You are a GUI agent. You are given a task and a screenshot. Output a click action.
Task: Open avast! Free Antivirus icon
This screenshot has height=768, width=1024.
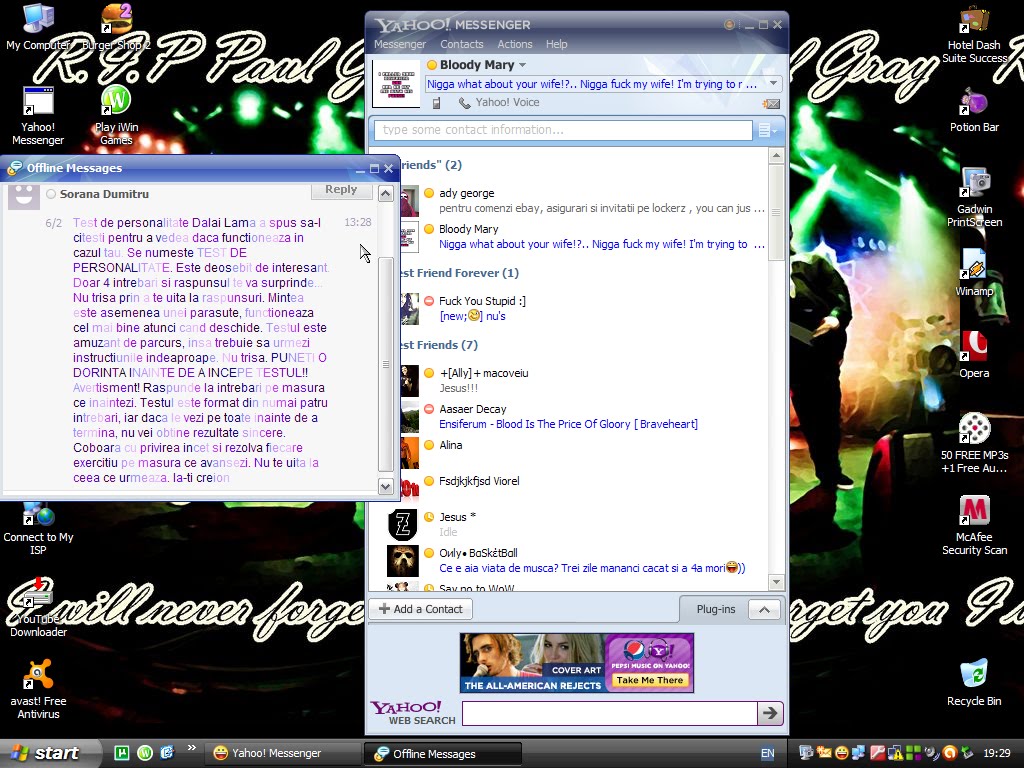point(38,691)
